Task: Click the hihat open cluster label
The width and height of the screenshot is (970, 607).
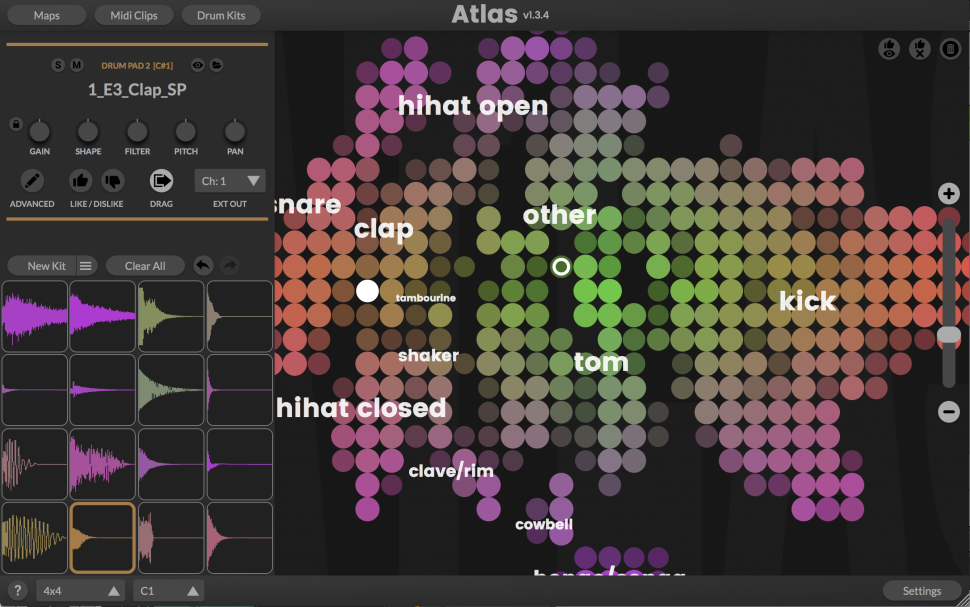Action: coord(473,106)
